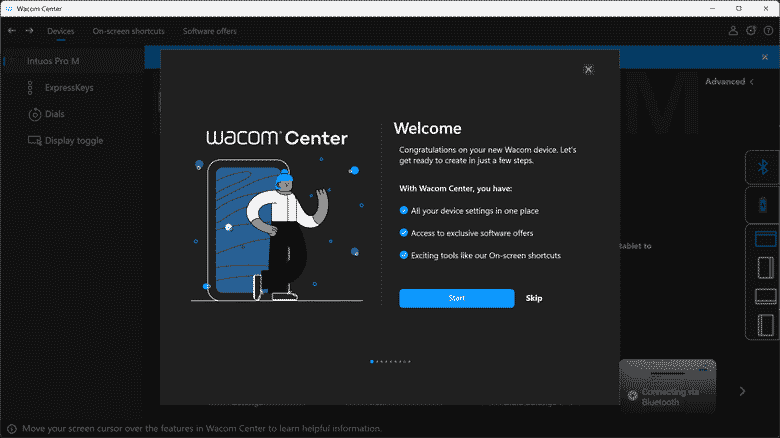Click the Wacom Center logo in dialog

pyautogui.click(x=277, y=138)
